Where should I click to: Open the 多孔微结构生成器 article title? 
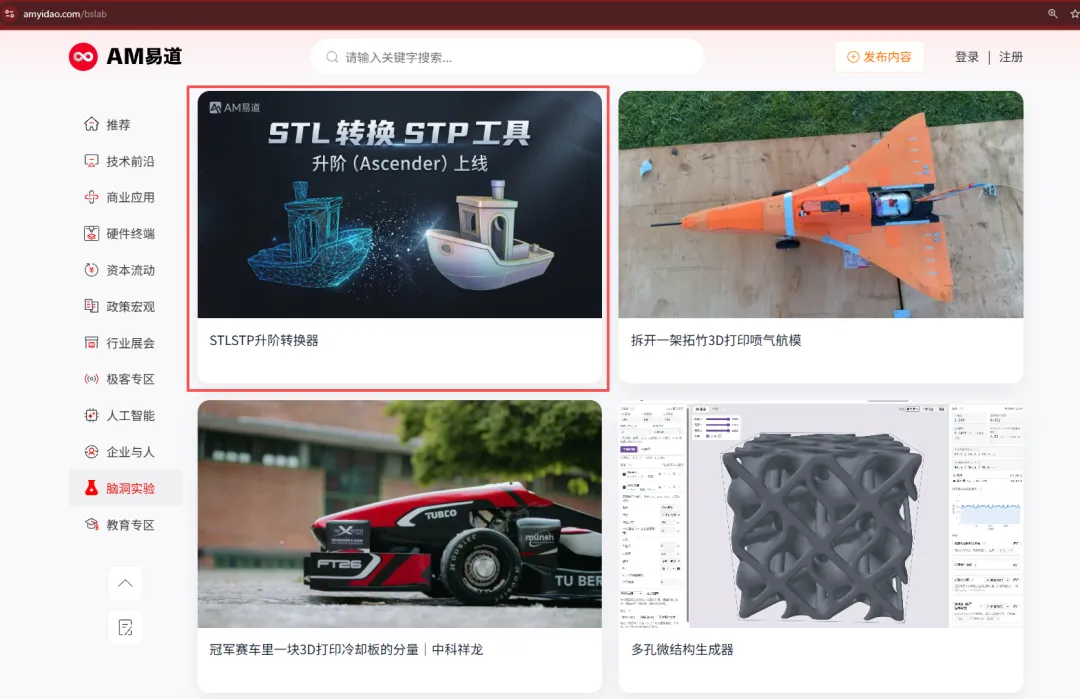pos(682,649)
